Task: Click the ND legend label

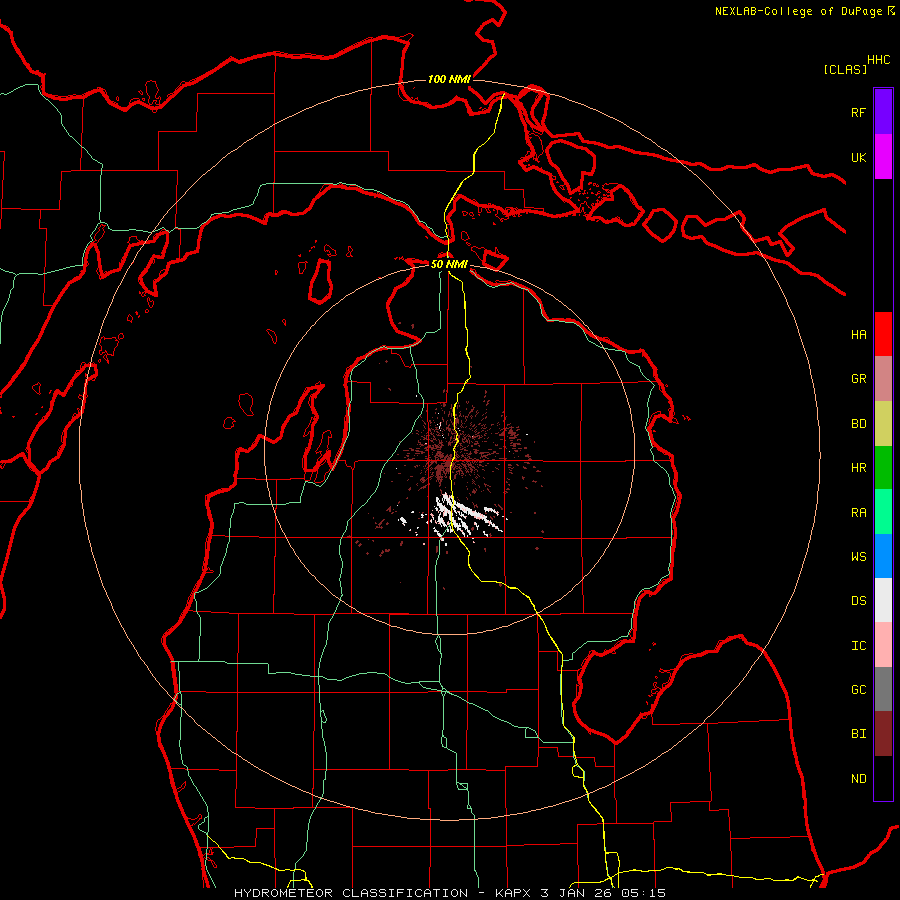Action: coord(858,779)
